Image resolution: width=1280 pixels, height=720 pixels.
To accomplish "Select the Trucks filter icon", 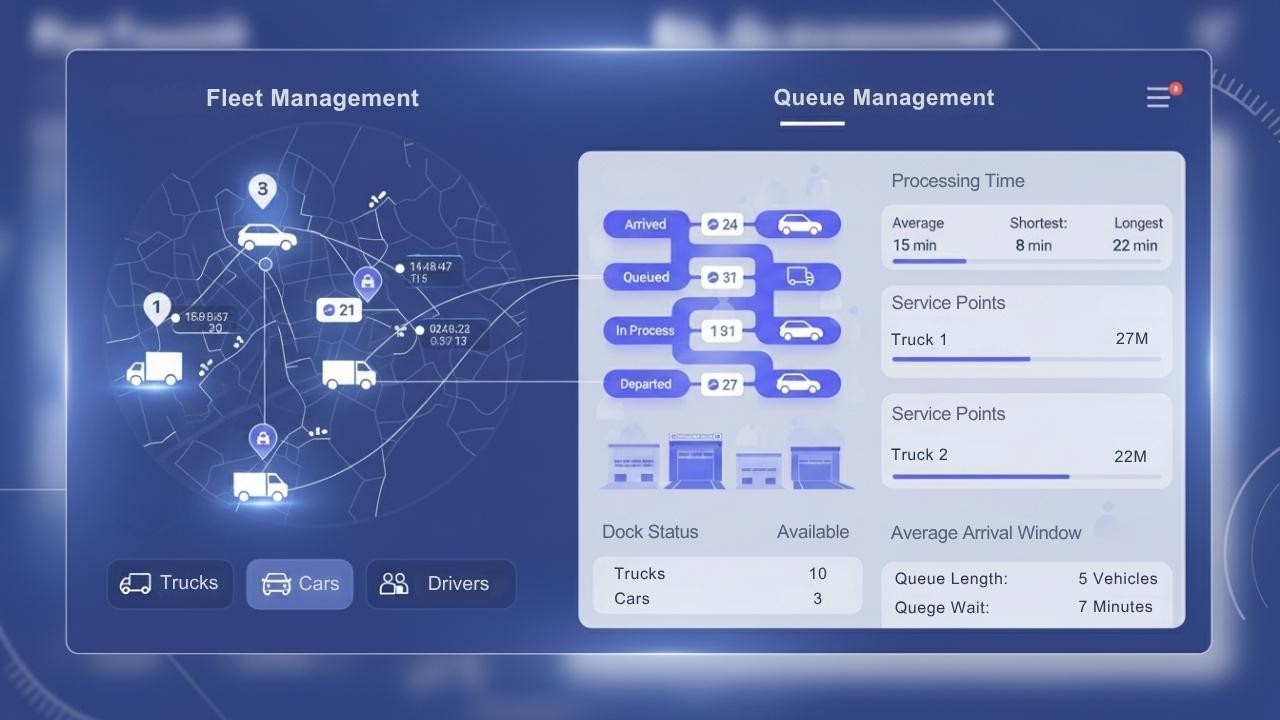I will point(137,583).
